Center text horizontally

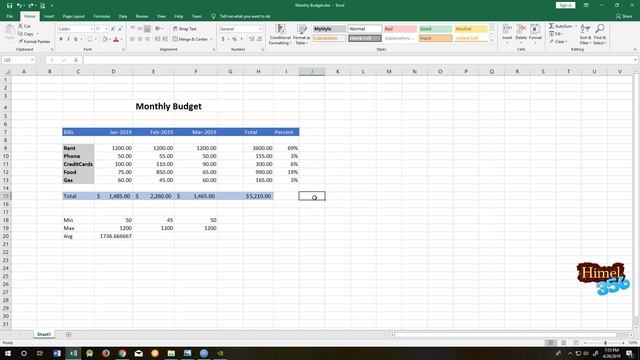(140, 39)
